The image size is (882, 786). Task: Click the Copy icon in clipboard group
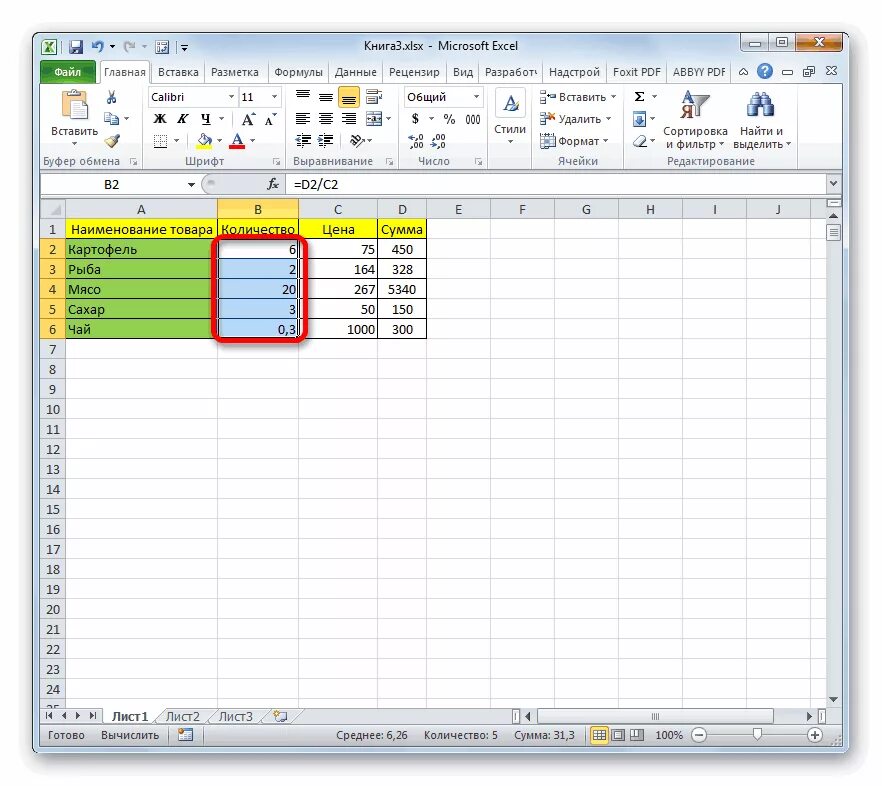(x=111, y=119)
